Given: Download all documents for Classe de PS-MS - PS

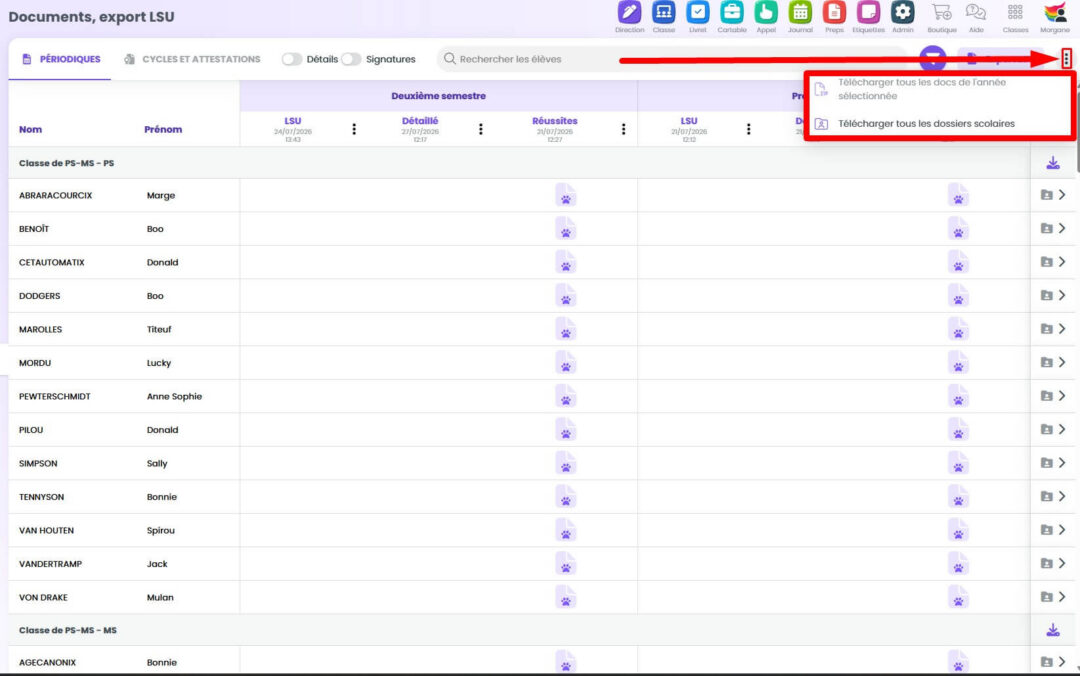Looking at the screenshot, I should 1052,163.
